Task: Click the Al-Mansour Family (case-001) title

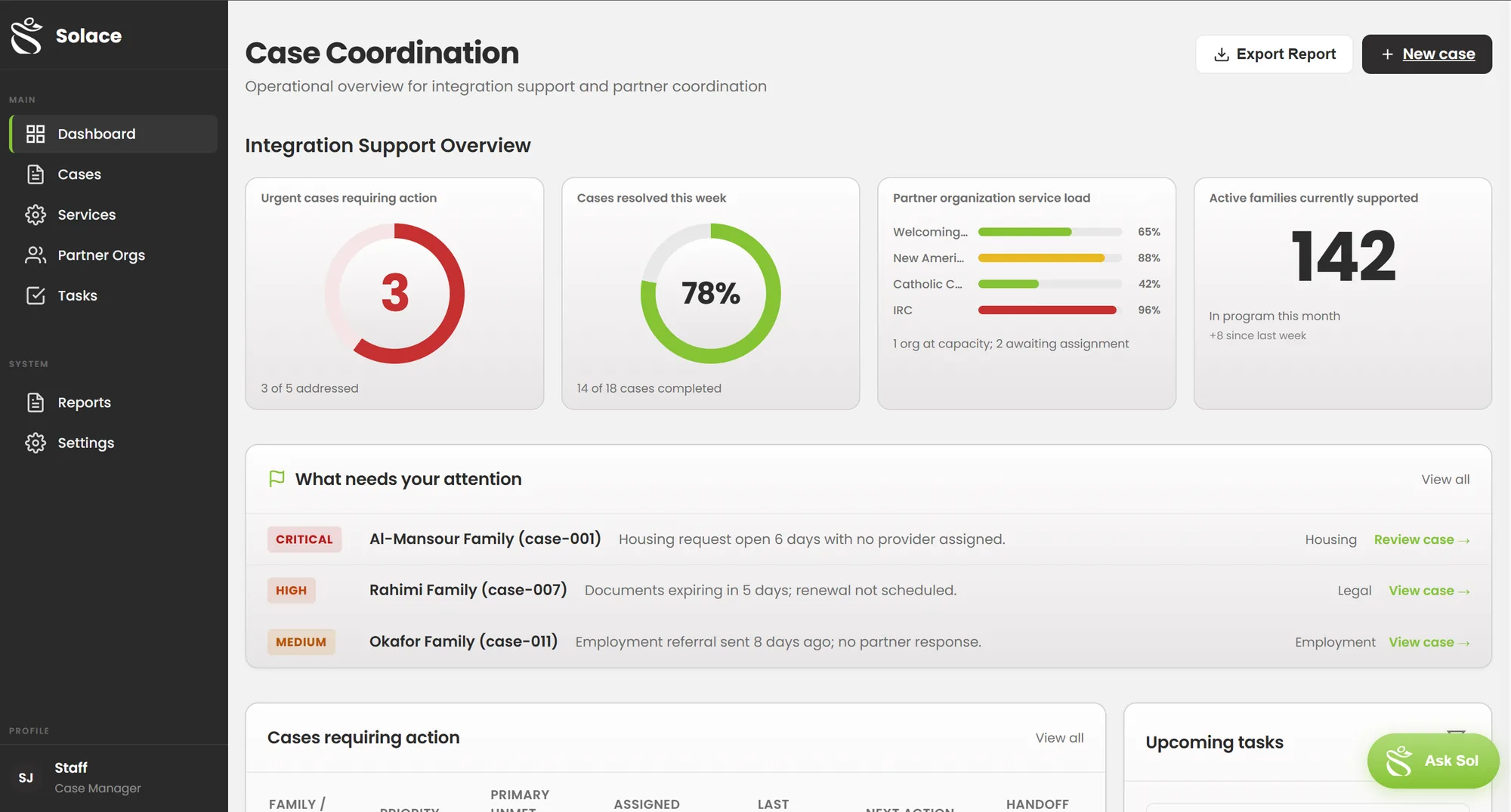Action: pos(485,539)
